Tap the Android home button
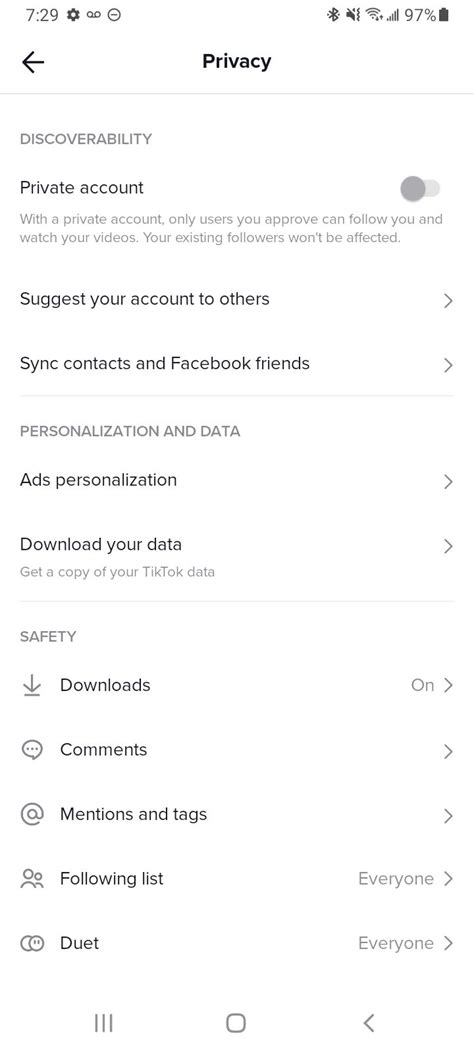 236,1022
